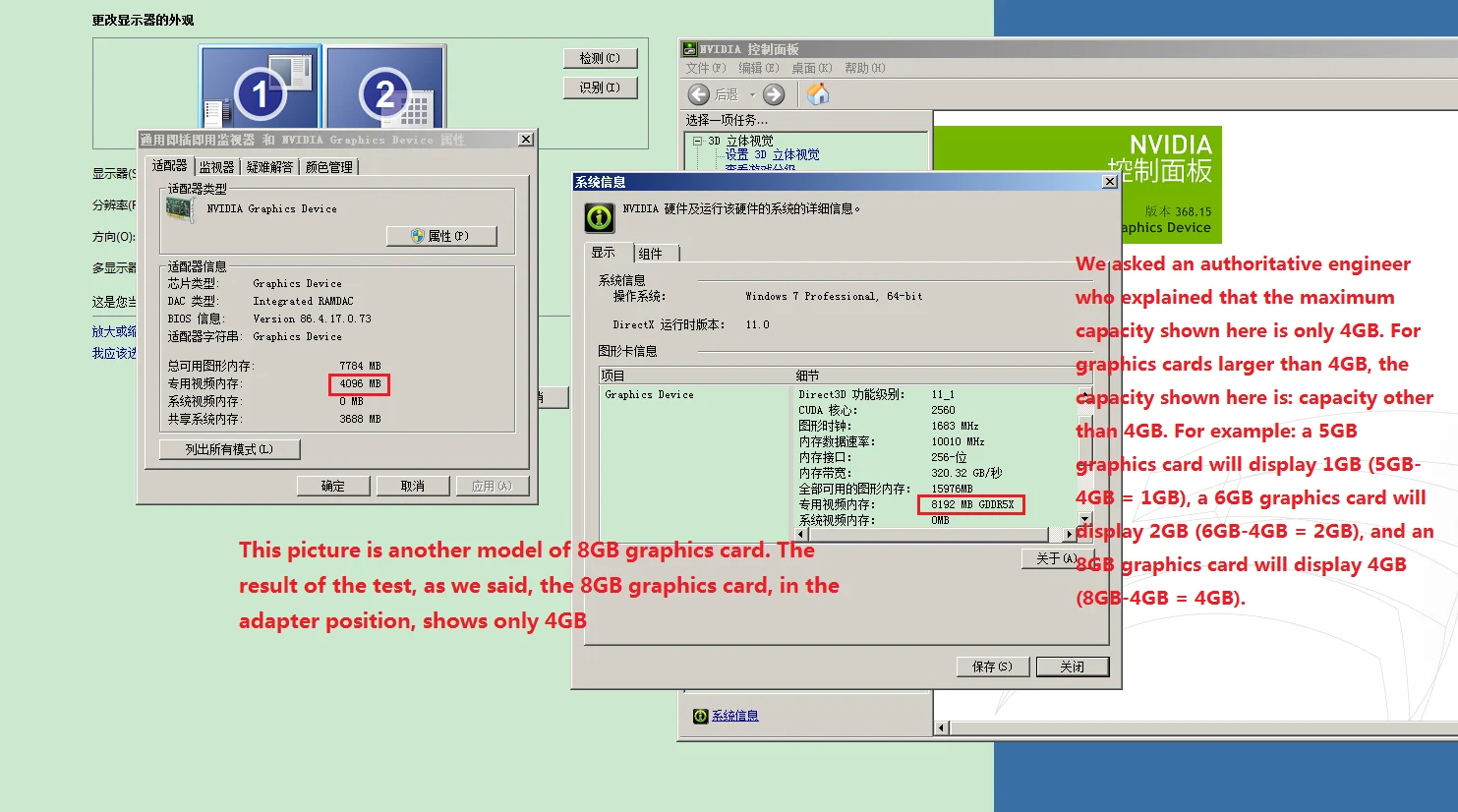1458x812 pixels.
Task: Click the 版本 368.15 text on NVIDIA banner
Action: coord(1178,211)
